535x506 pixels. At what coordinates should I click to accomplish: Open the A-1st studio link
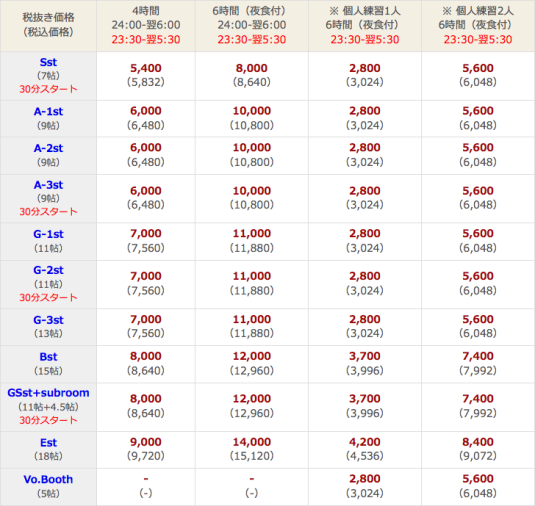[48, 112]
